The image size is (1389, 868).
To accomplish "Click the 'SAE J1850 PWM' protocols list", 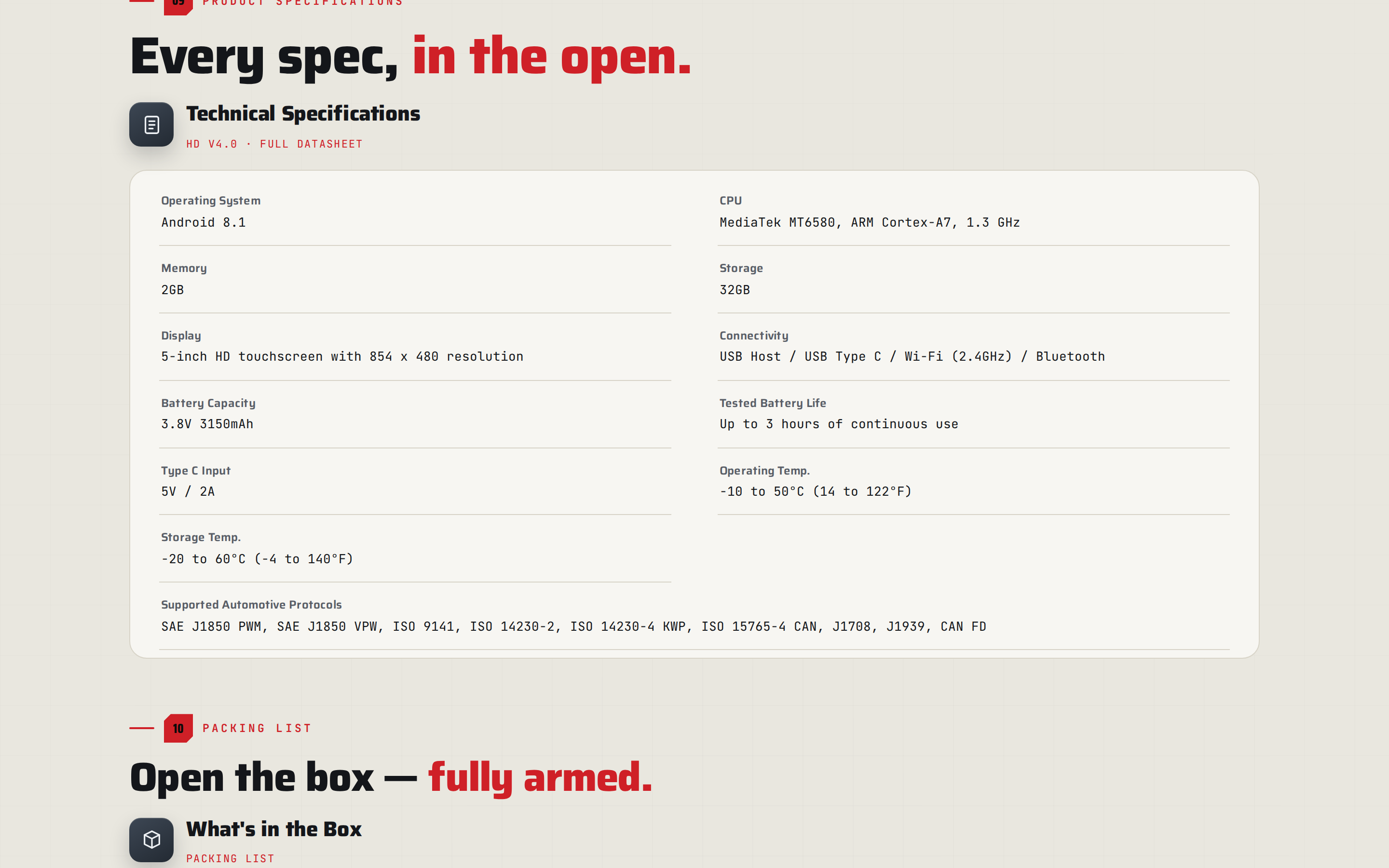I will pos(573,627).
